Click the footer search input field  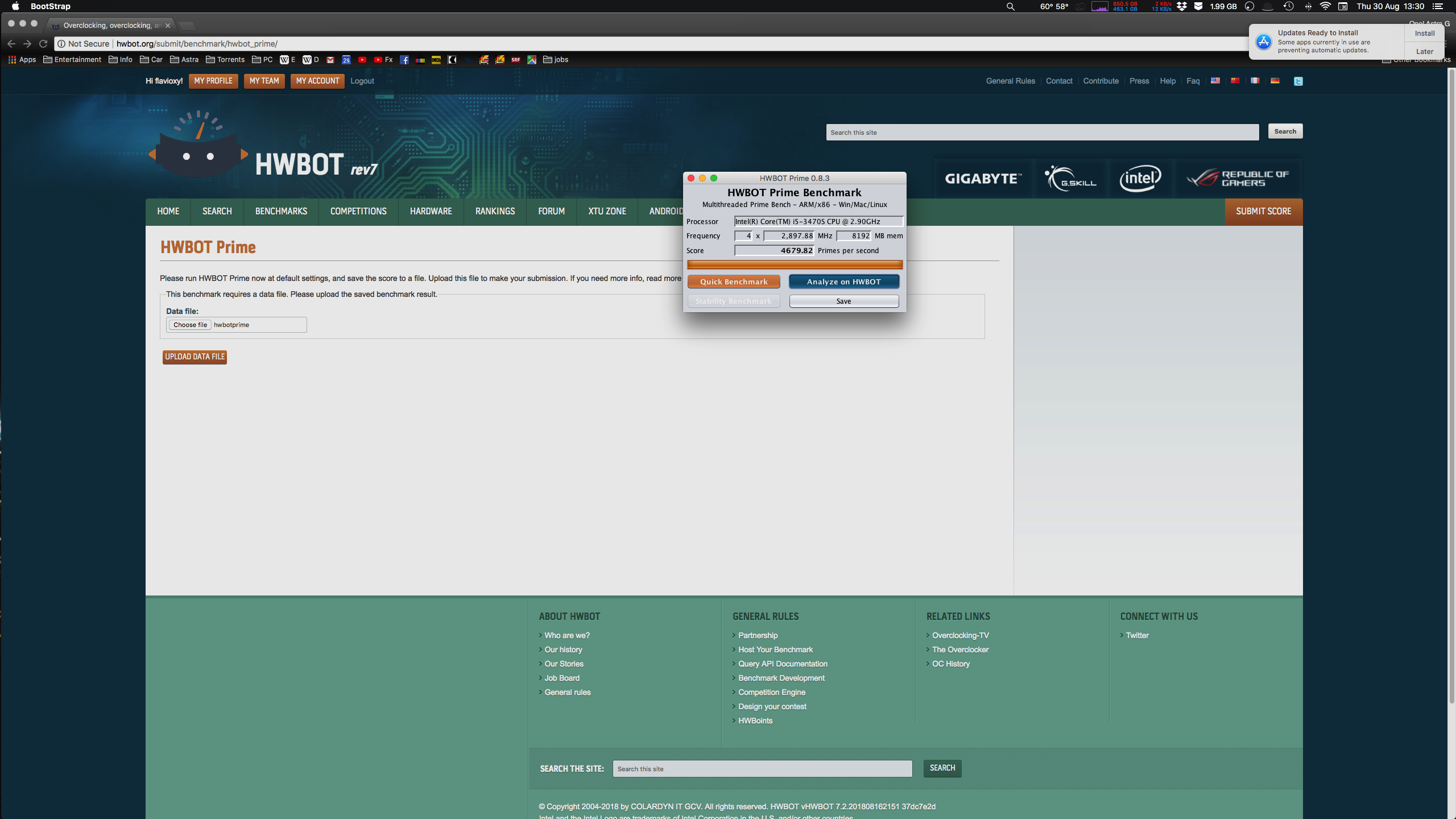[762, 769]
